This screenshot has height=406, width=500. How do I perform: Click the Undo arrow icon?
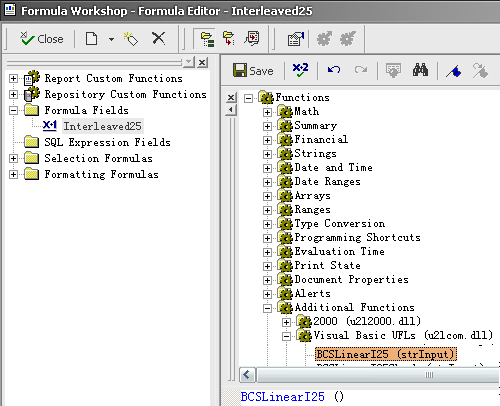[x=334, y=70]
